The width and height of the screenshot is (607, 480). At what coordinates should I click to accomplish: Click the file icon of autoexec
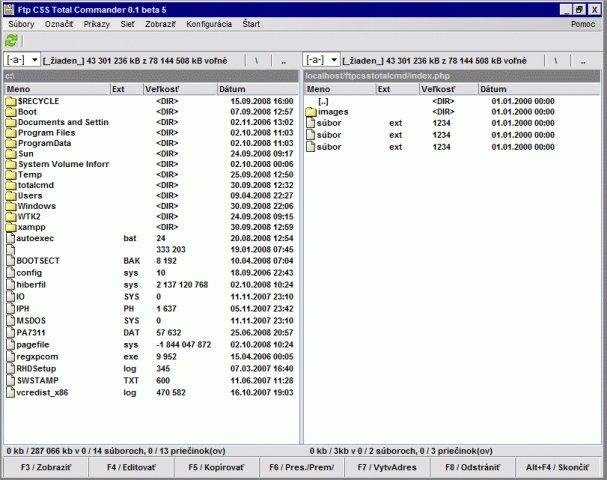click(x=10, y=238)
